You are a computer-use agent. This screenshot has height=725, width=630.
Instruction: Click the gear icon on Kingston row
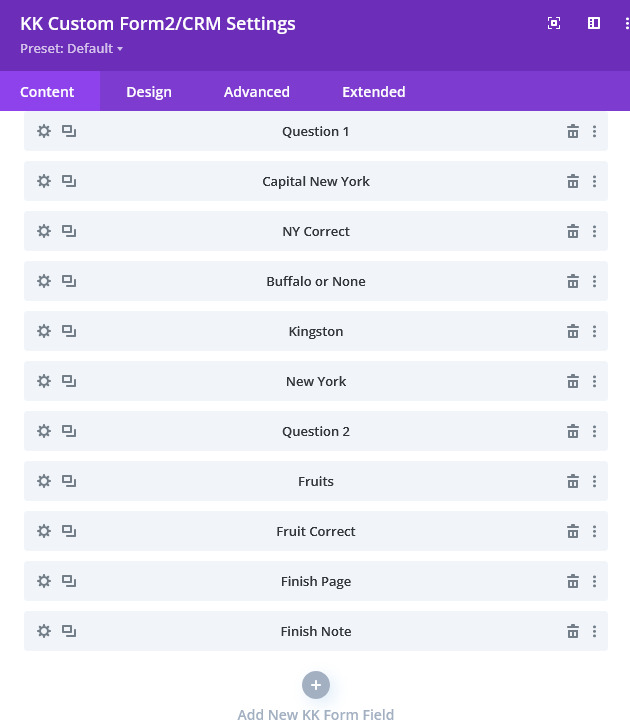[x=44, y=331]
